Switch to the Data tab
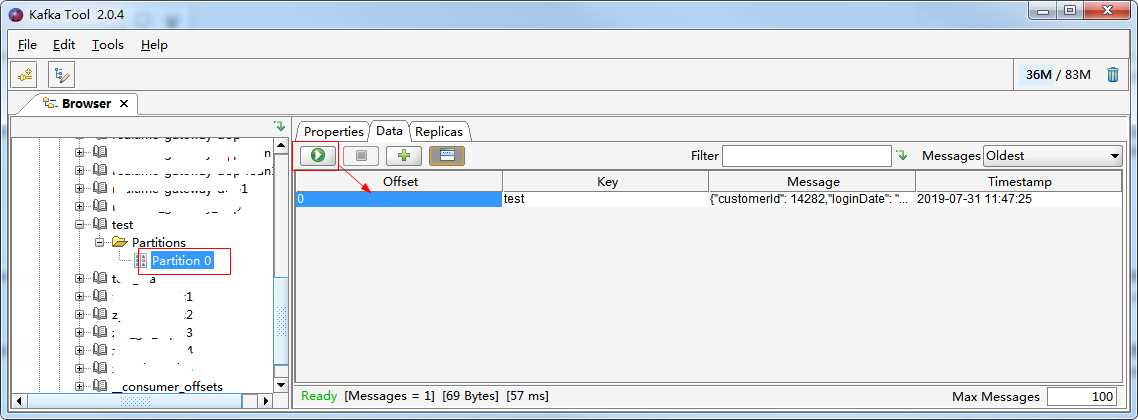This screenshot has height=420, width=1138. [x=389, y=131]
